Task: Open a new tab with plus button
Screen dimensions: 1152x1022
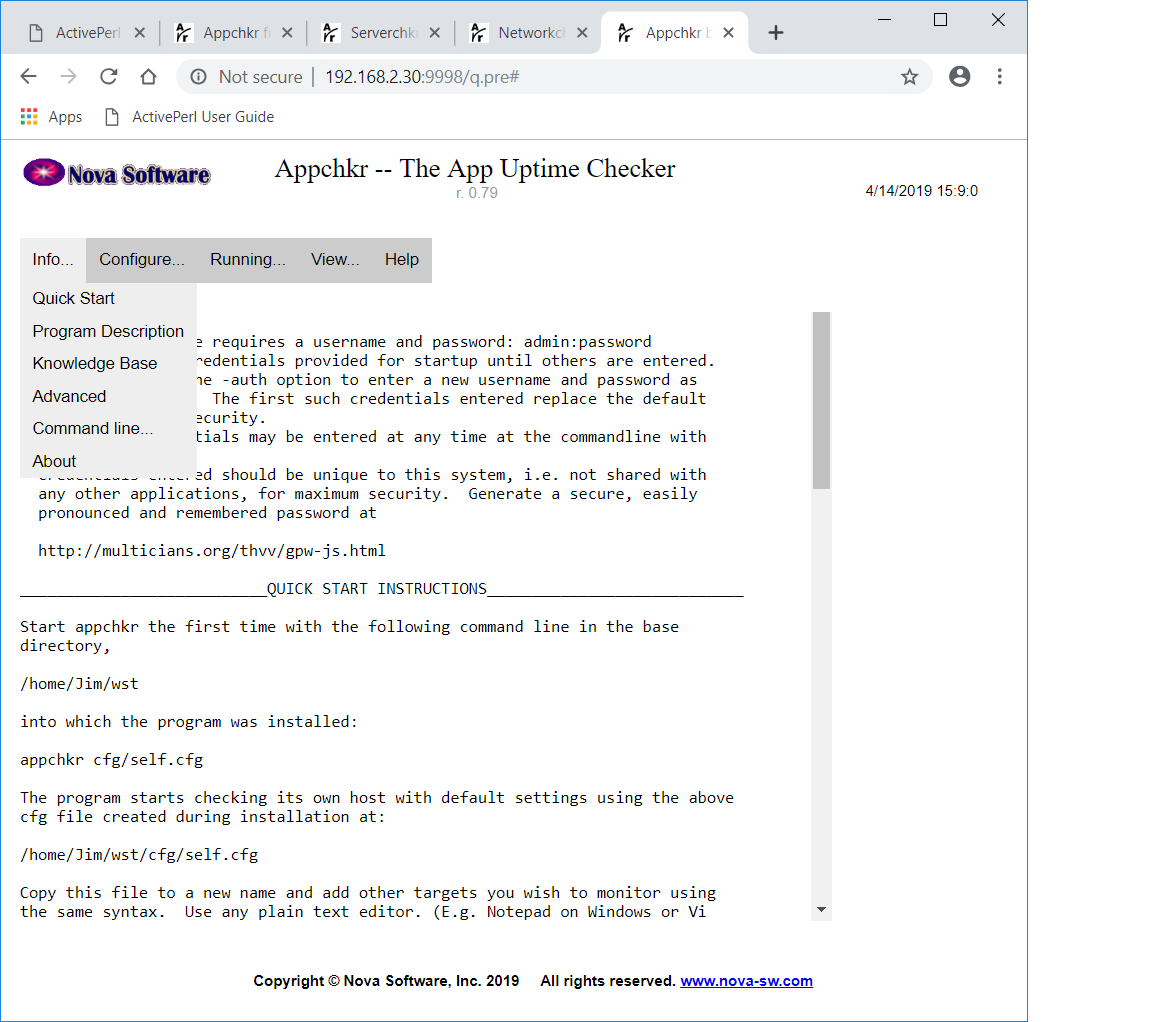Action: tap(776, 32)
